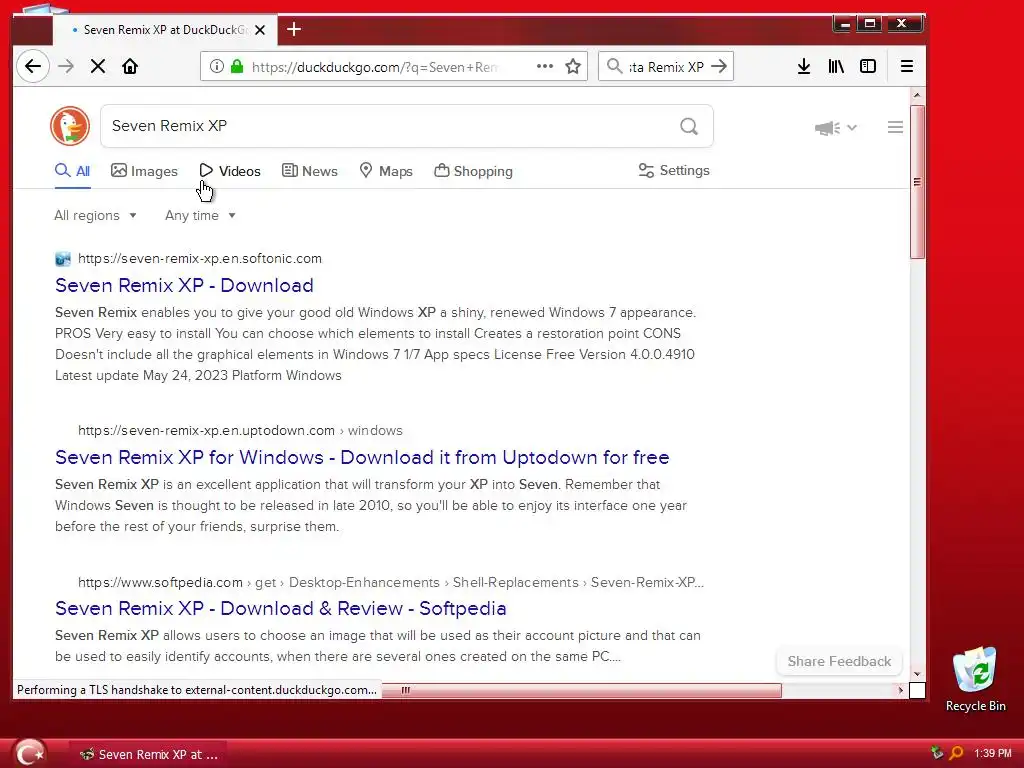Toggle the sidebar icon in the toolbar

[868, 66]
